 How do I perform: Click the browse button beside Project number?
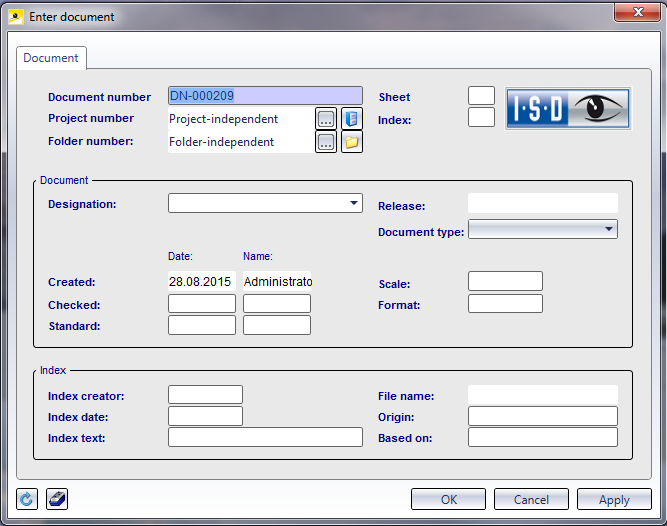click(x=326, y=119)
